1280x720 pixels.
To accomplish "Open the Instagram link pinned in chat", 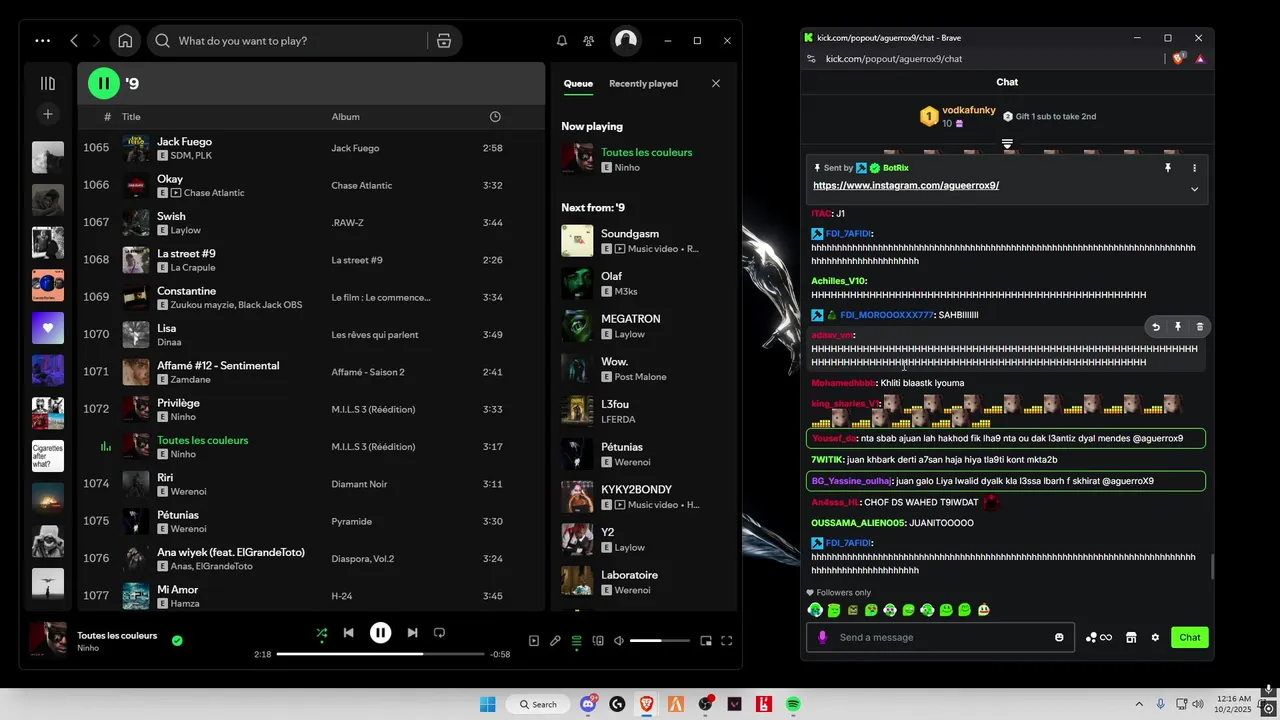I will 906,186.
